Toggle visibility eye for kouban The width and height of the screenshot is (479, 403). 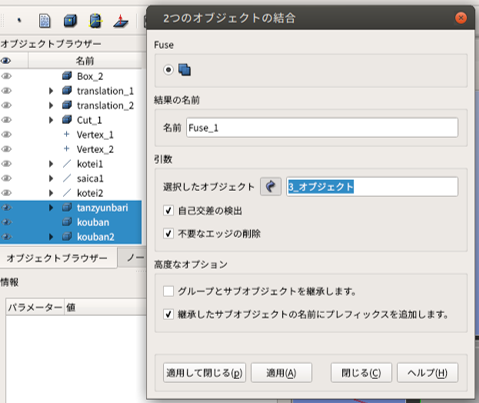(6, 222)
